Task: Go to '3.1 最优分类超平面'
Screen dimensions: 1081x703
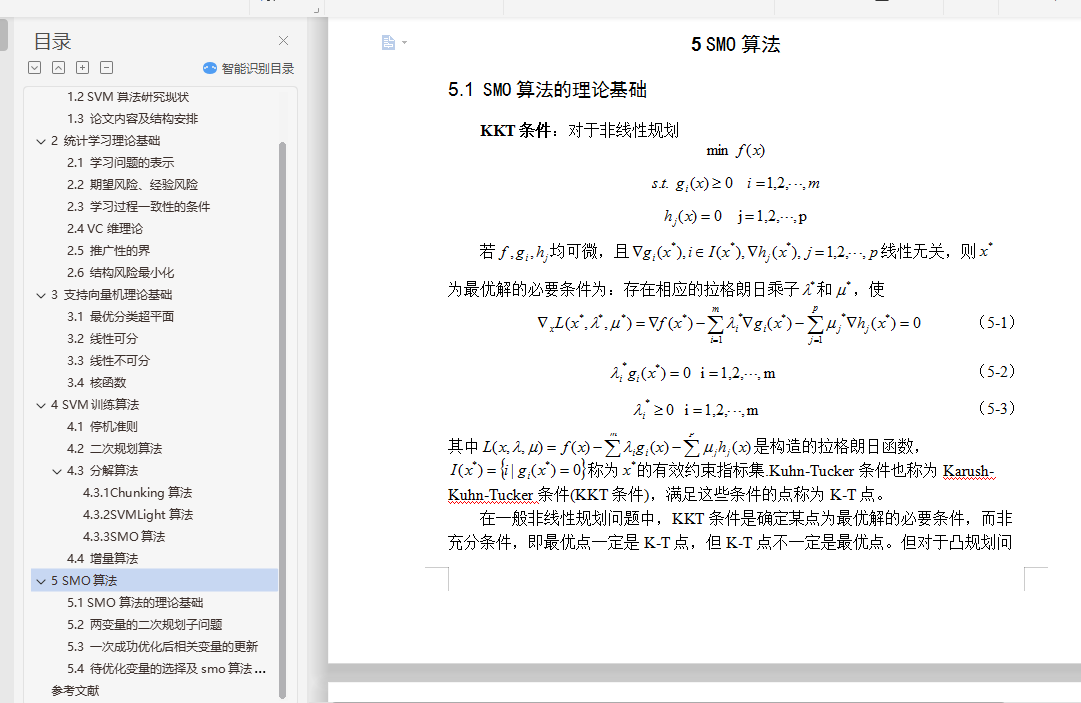Action: [x=121, y=317]
